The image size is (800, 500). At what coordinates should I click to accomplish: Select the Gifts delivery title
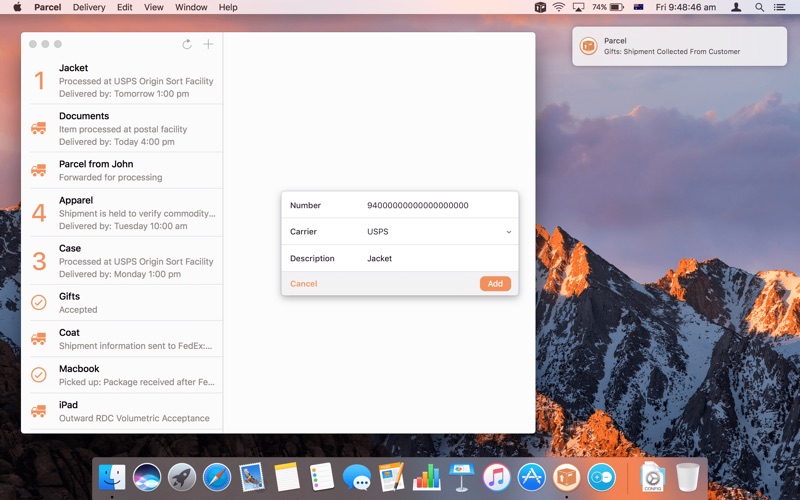tap(69, 296)
